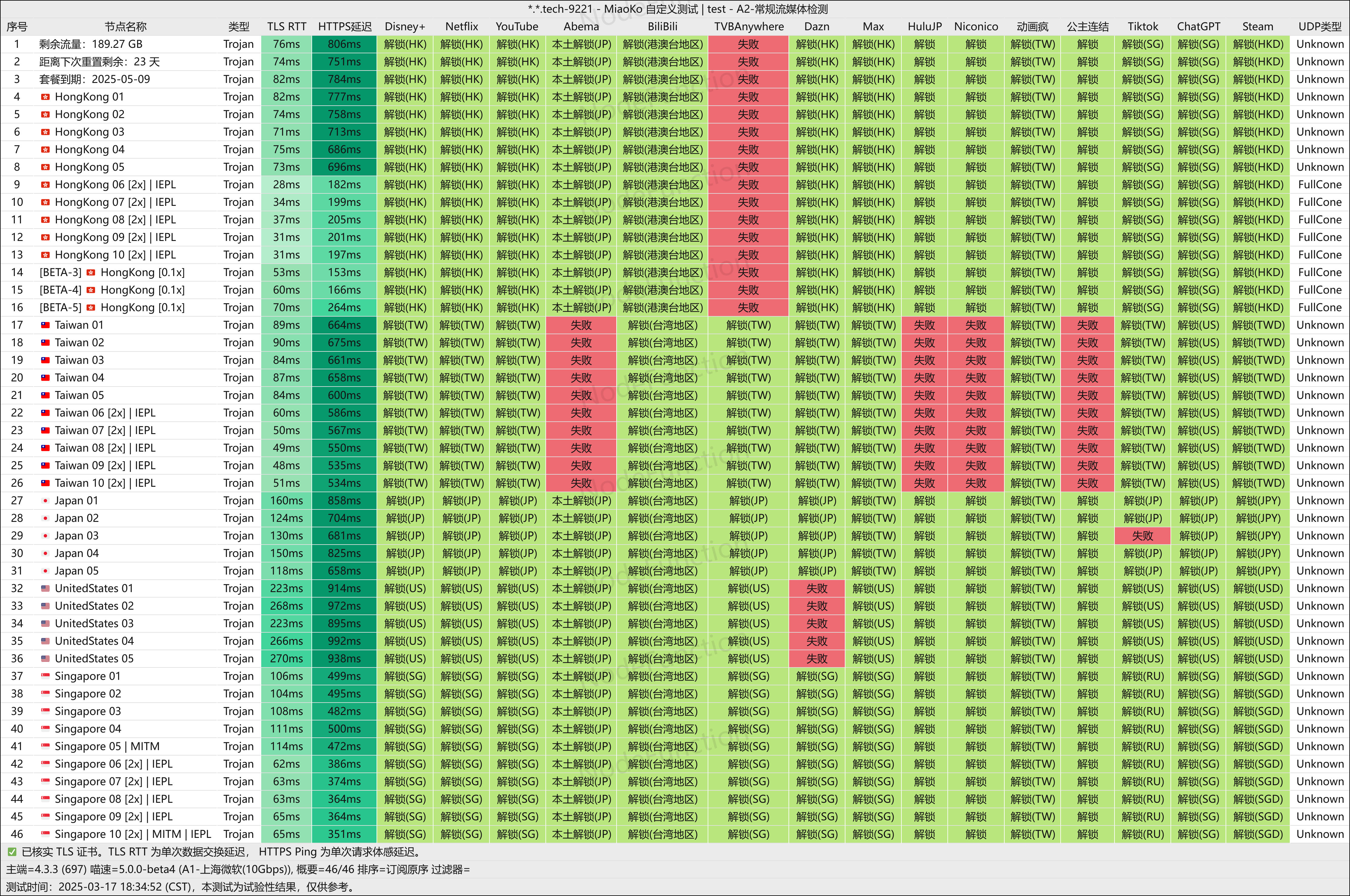Click the flag icon in the [BETA-5] HongKong row
Image resolution: width=1350 pixels, height=896 pixels.
pos(91,308)
